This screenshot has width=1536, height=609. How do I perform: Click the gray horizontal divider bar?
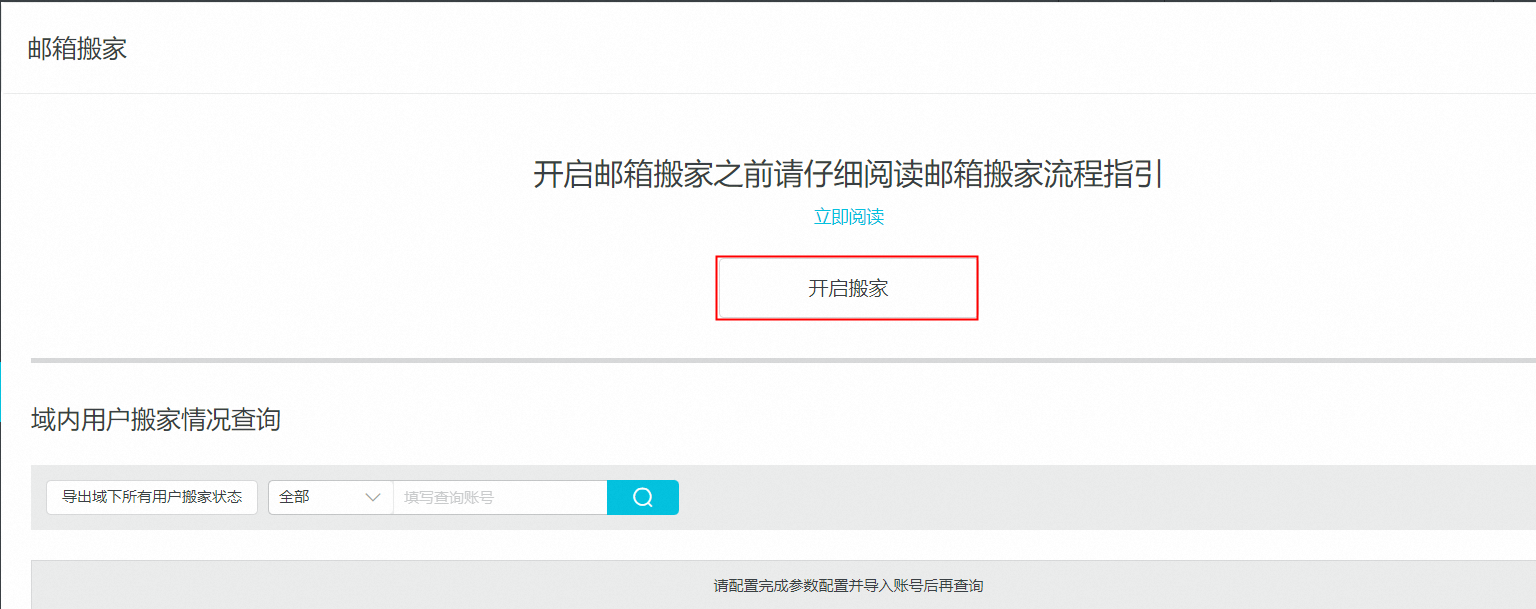point(768,362)
